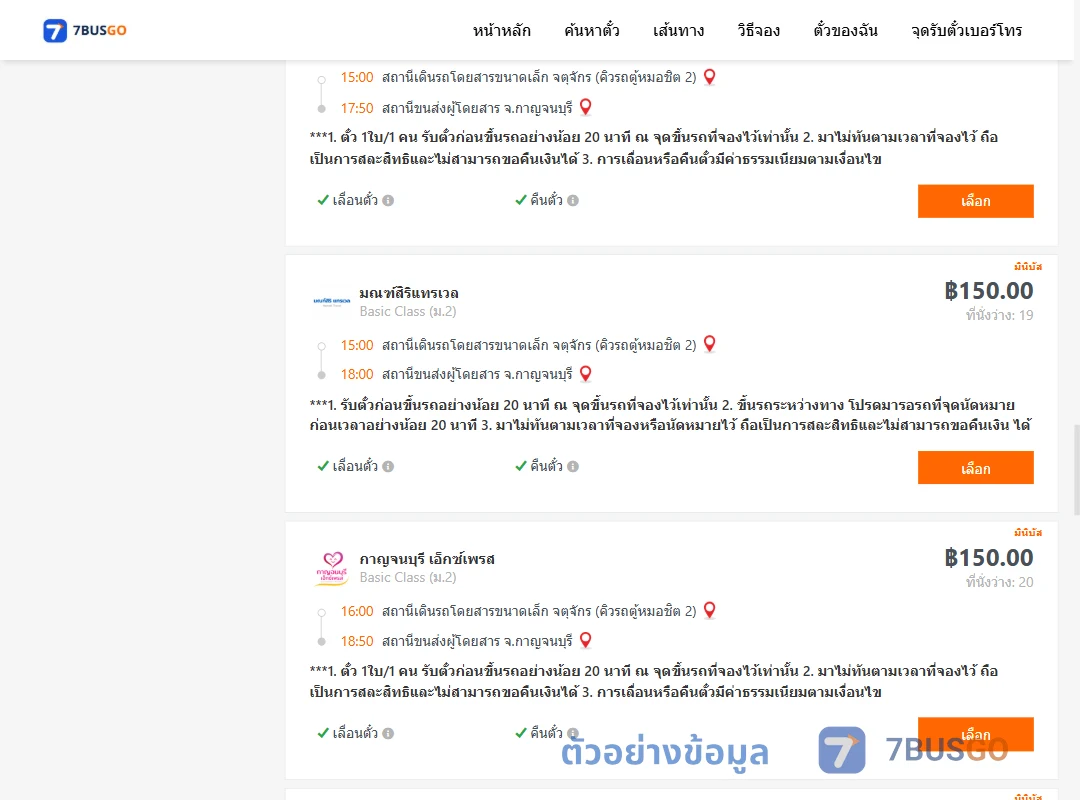This screenshot has width=1080, height=800.
Task: Click มินิบัส tag above กาญจนบุรี เอ็กซ์เพรส price
Action: [x=1028, y=532]
